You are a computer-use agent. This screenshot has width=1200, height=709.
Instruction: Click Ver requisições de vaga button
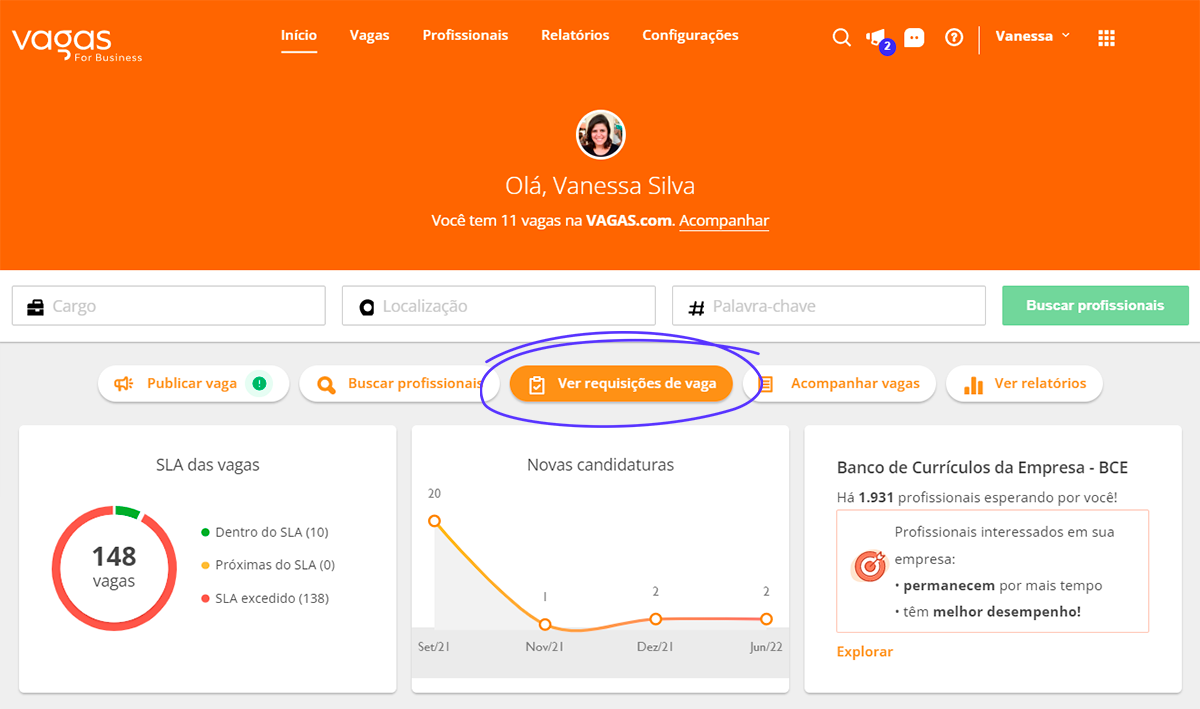point(621,383)
